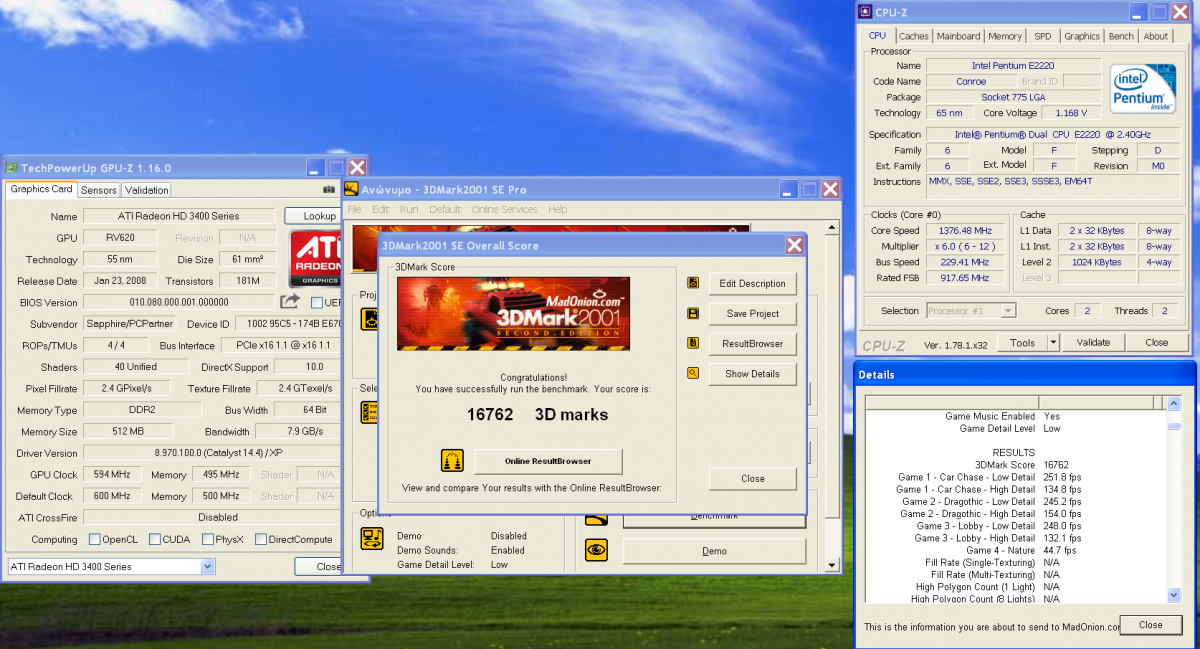Image resolution: width=1200 pixels, height=649 pixels.
Task: Open the Caches tab in CPU-Z
Action: tap(913, 36)
